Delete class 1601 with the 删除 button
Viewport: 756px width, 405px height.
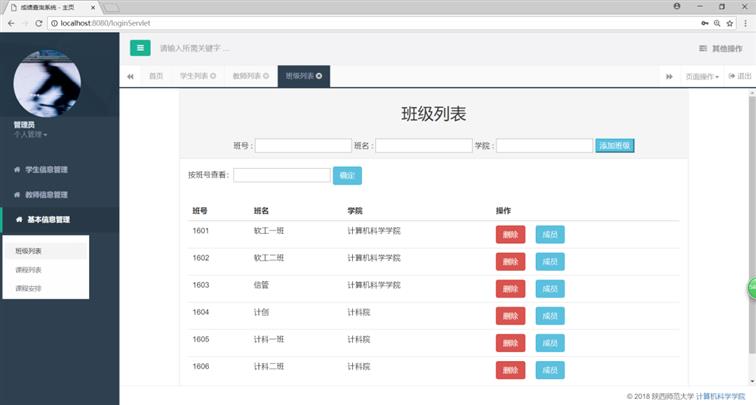click(x=510, y=234)
